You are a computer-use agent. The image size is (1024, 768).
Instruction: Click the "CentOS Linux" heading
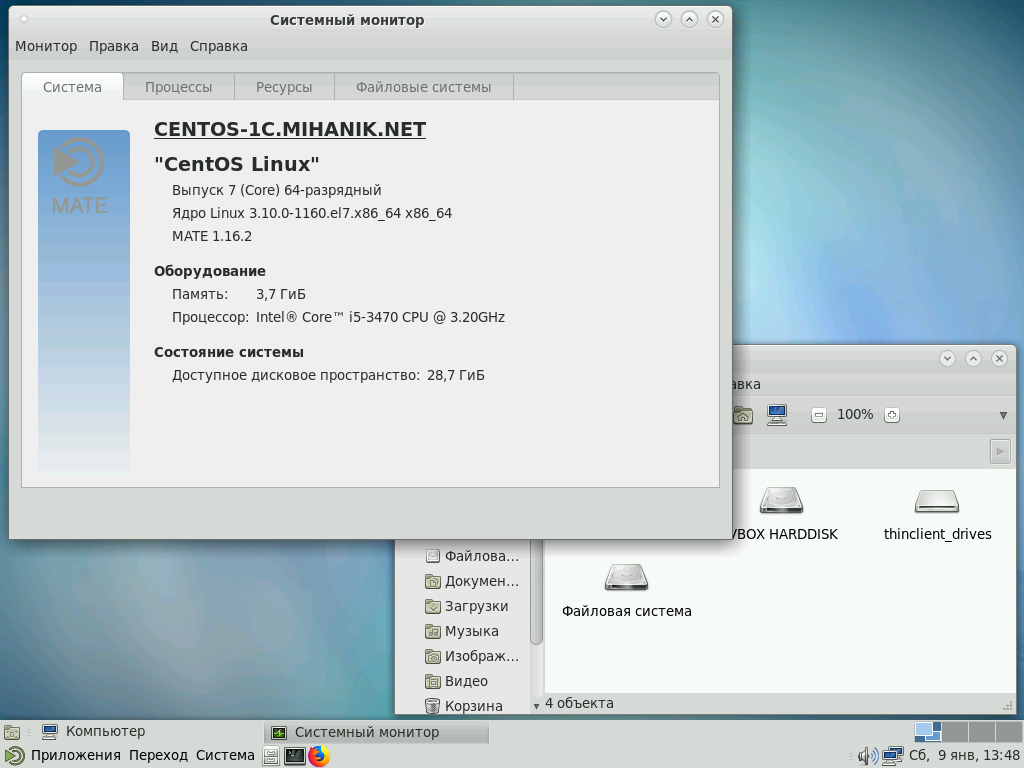click(x=236, y=164)
